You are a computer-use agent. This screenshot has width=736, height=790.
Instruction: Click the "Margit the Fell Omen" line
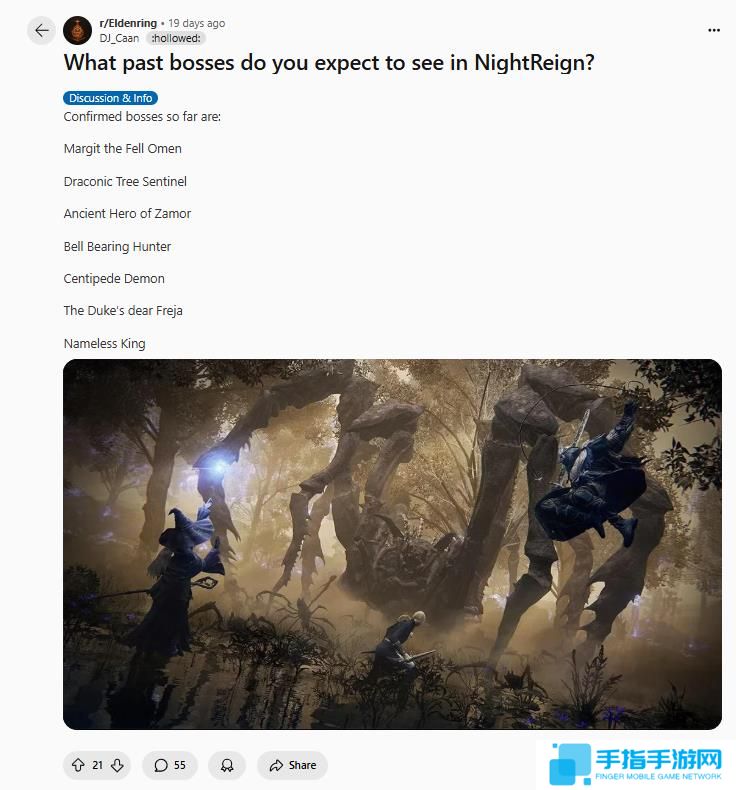pyautogui.click(x=122, y=149)
